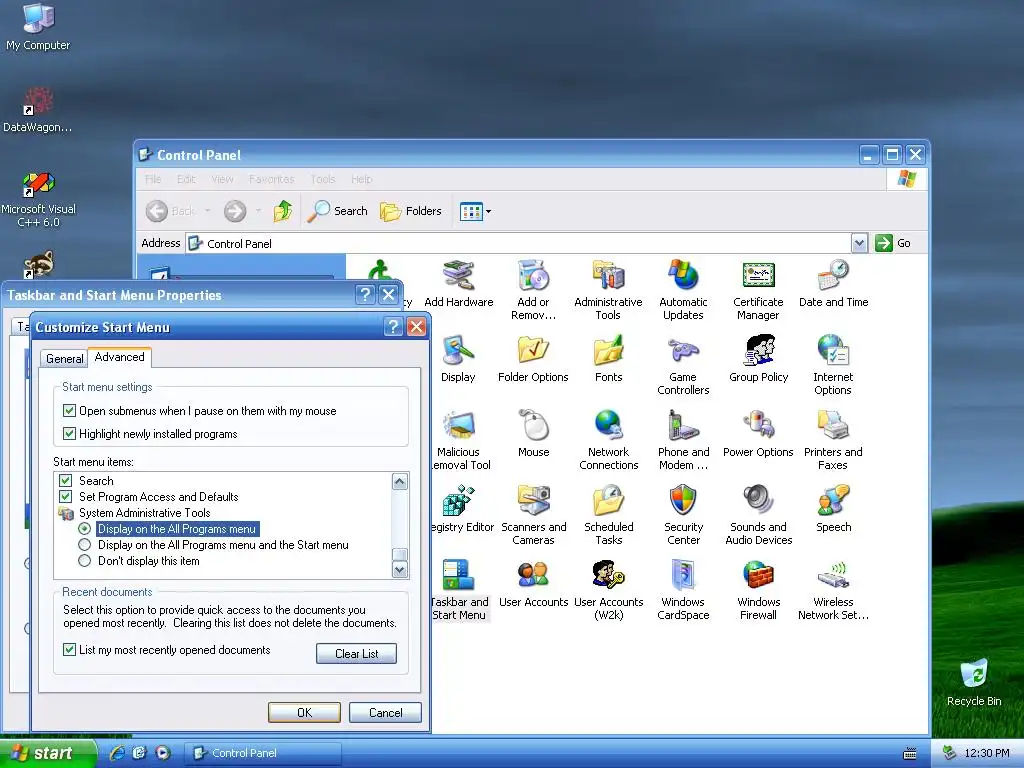Open Registry Editor icon
The height and width of the screenshot is (768, 1024).
[x=462, y=509]
